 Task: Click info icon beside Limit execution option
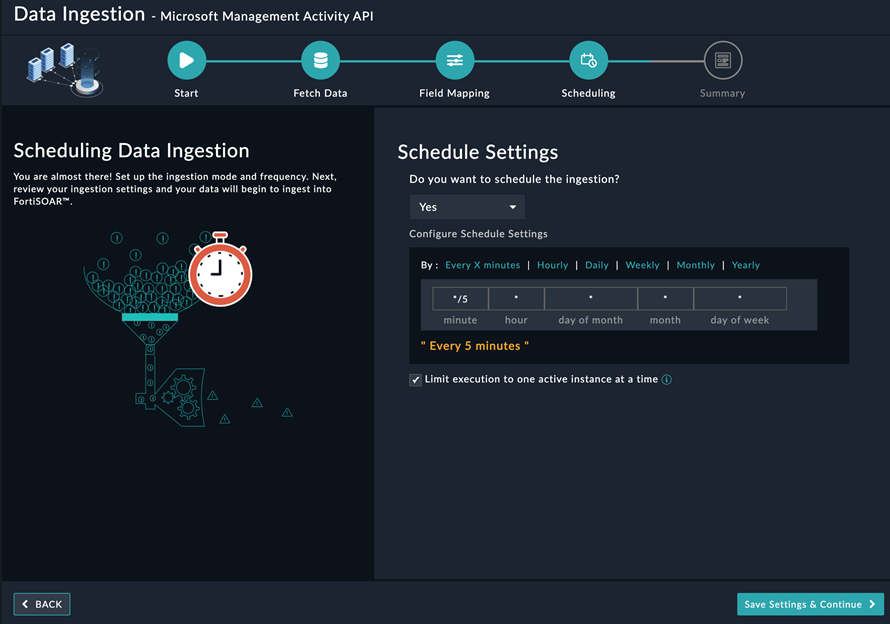point(667,380)
